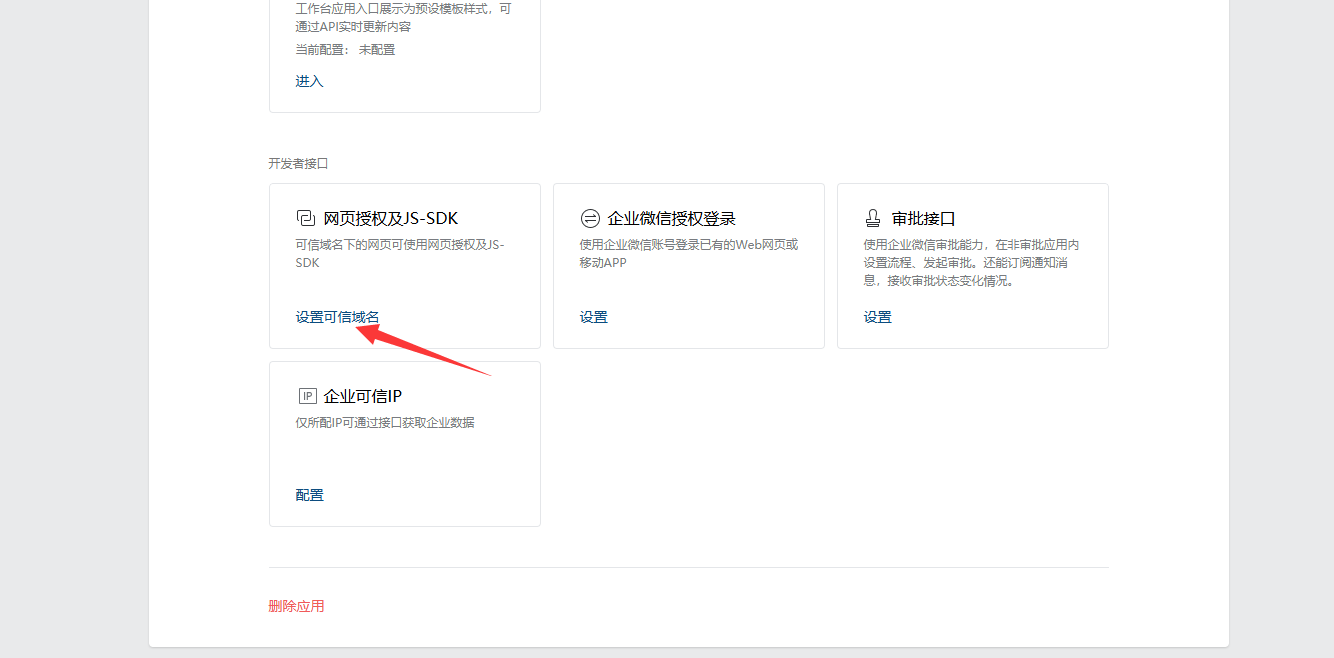Click the 企业可信IP icon

307,396
